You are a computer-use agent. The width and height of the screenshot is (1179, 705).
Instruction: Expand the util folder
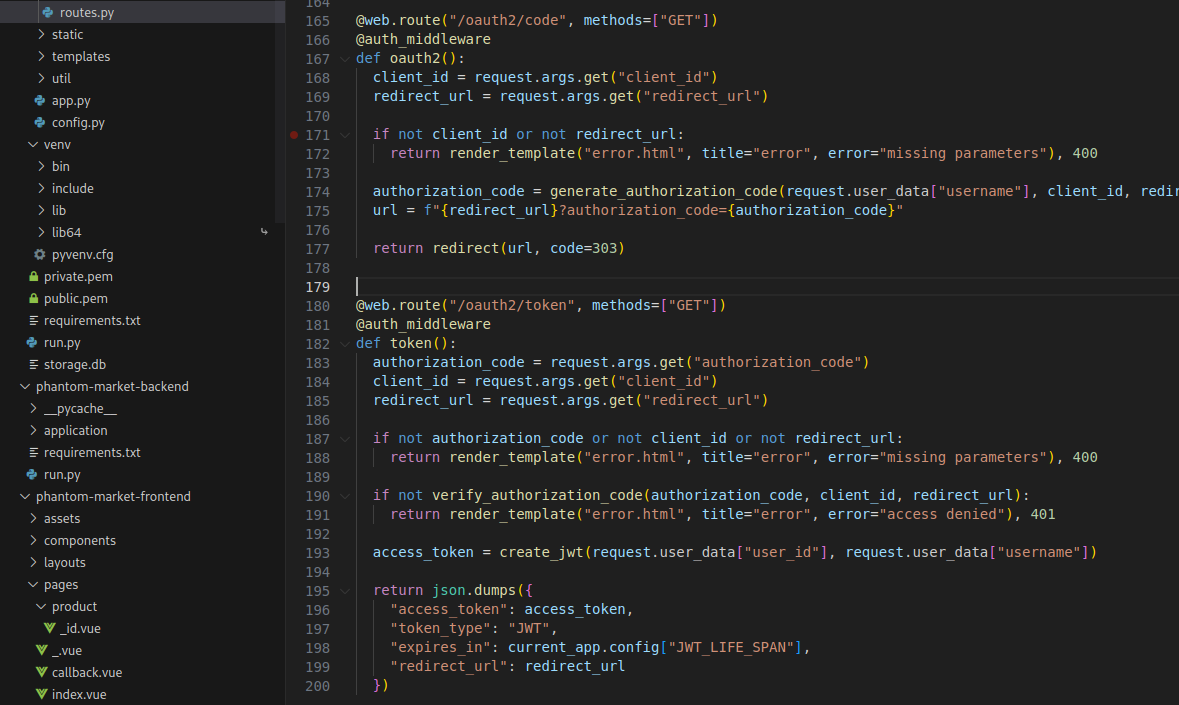click(x=41, y=78)
